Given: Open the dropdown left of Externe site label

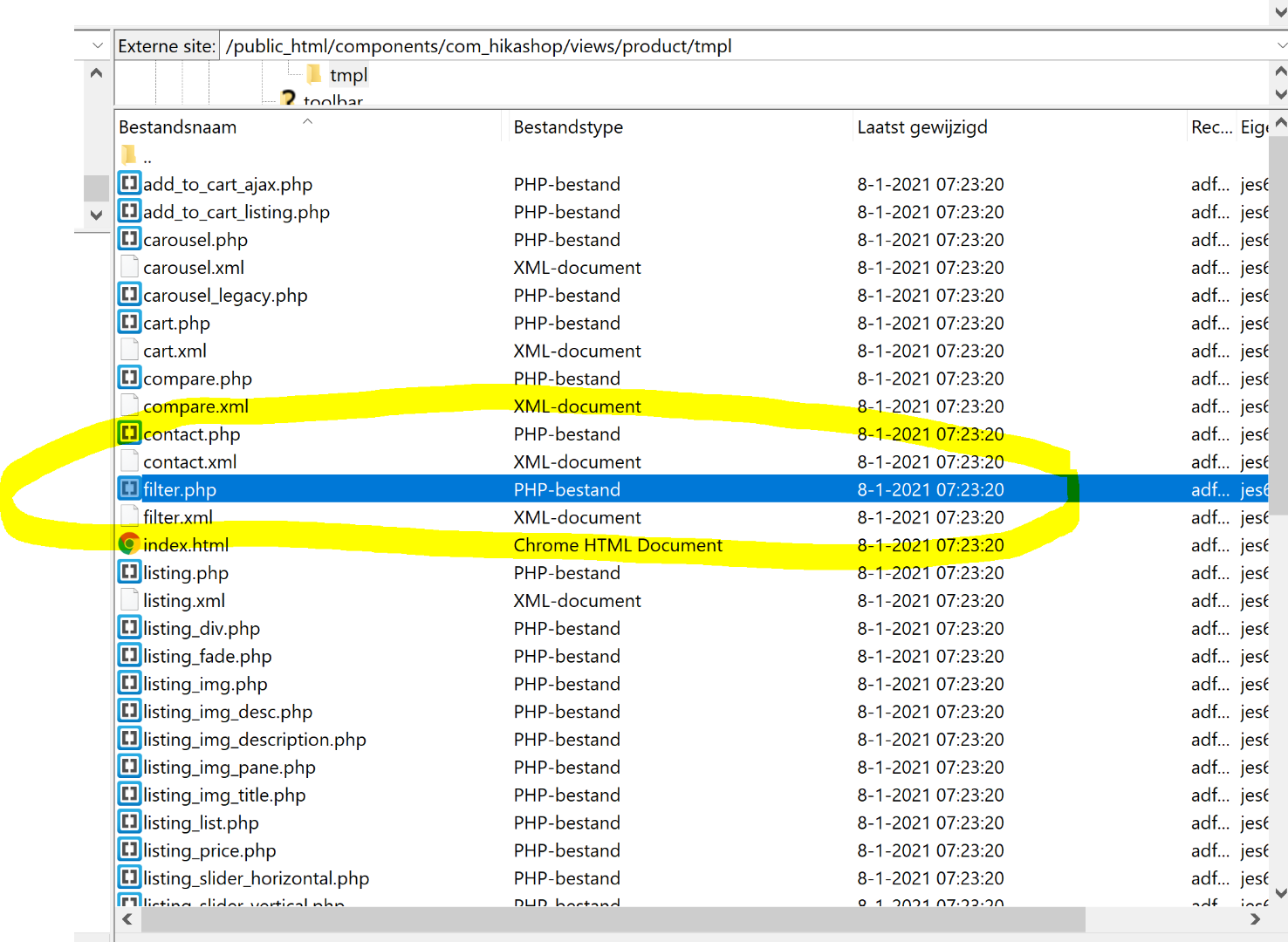Looking at the screenshot, I should tap(98, 45).
